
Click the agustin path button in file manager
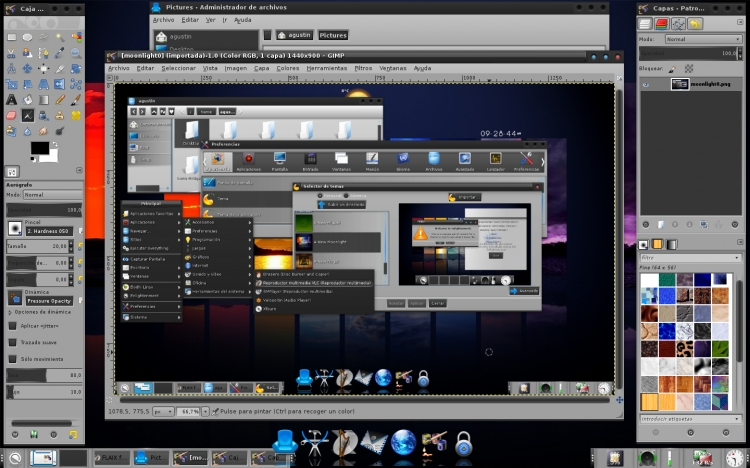tap(295, 35)
